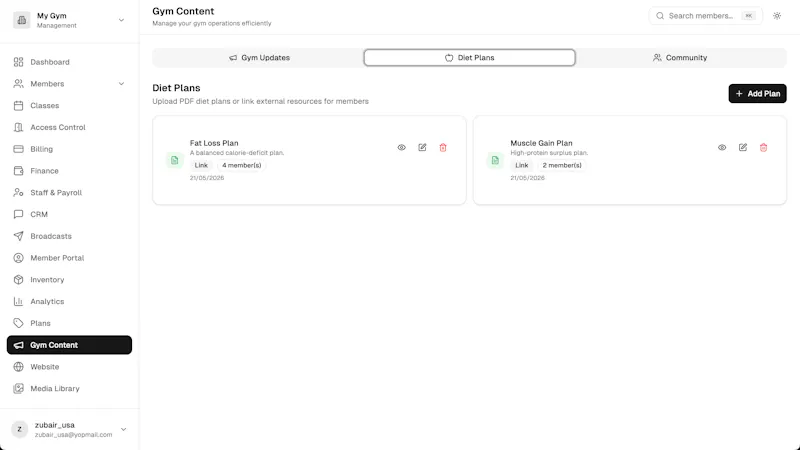
Task: Delete the Fat Loss Plan
Action: 443,147
